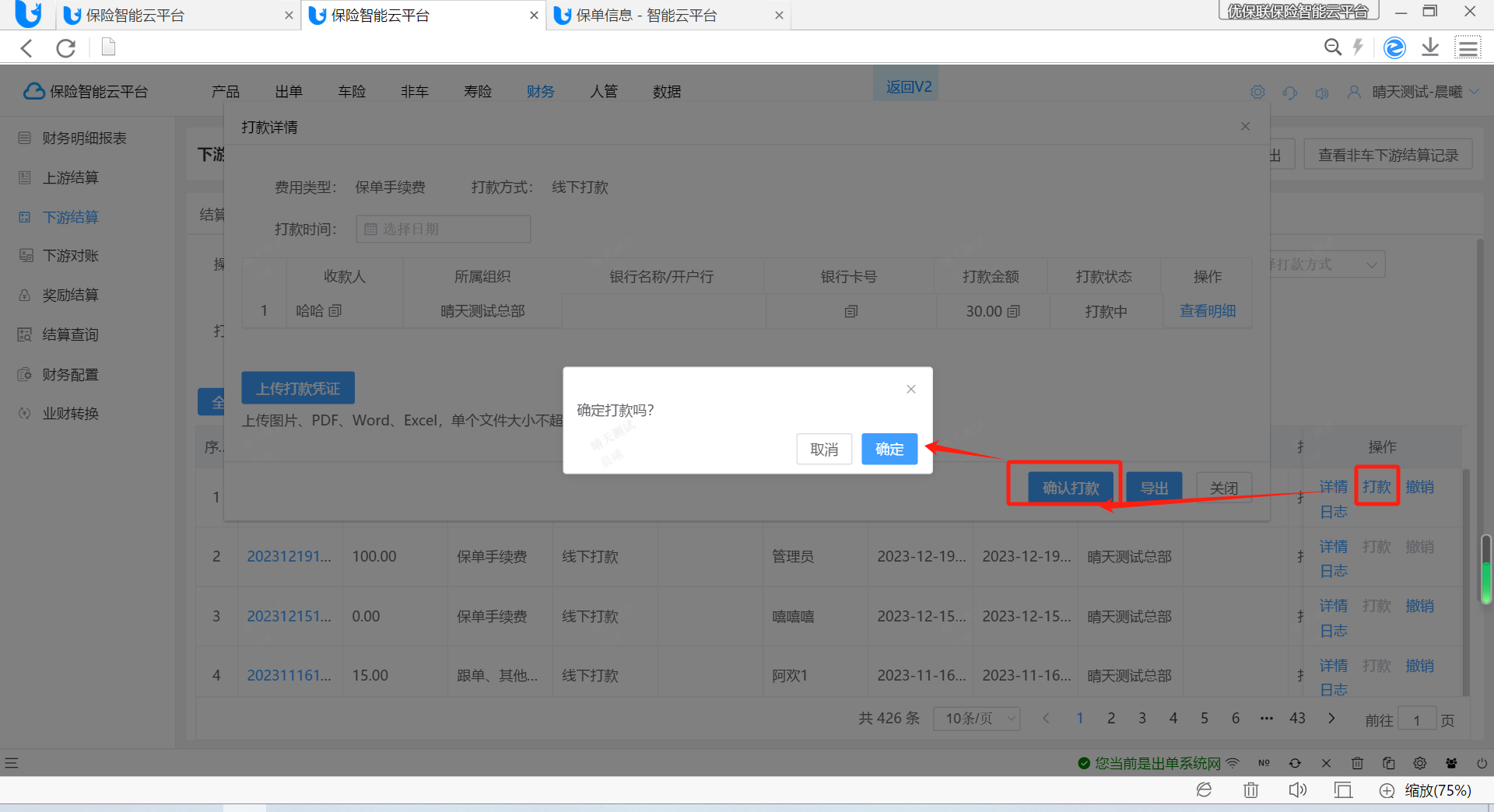Click the 缩放(75%) zoom control
The width and height of the screenshot is (1494, 812).
(x=1426, y=790)
